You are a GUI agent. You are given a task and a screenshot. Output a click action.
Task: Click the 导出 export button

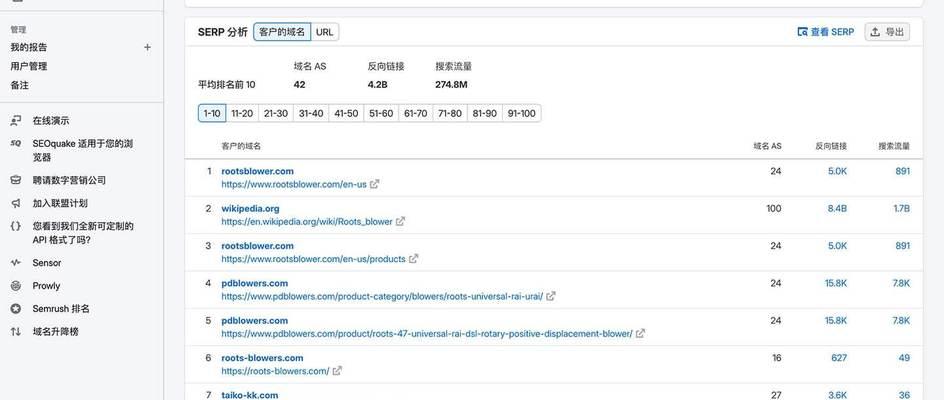(887, 32)
